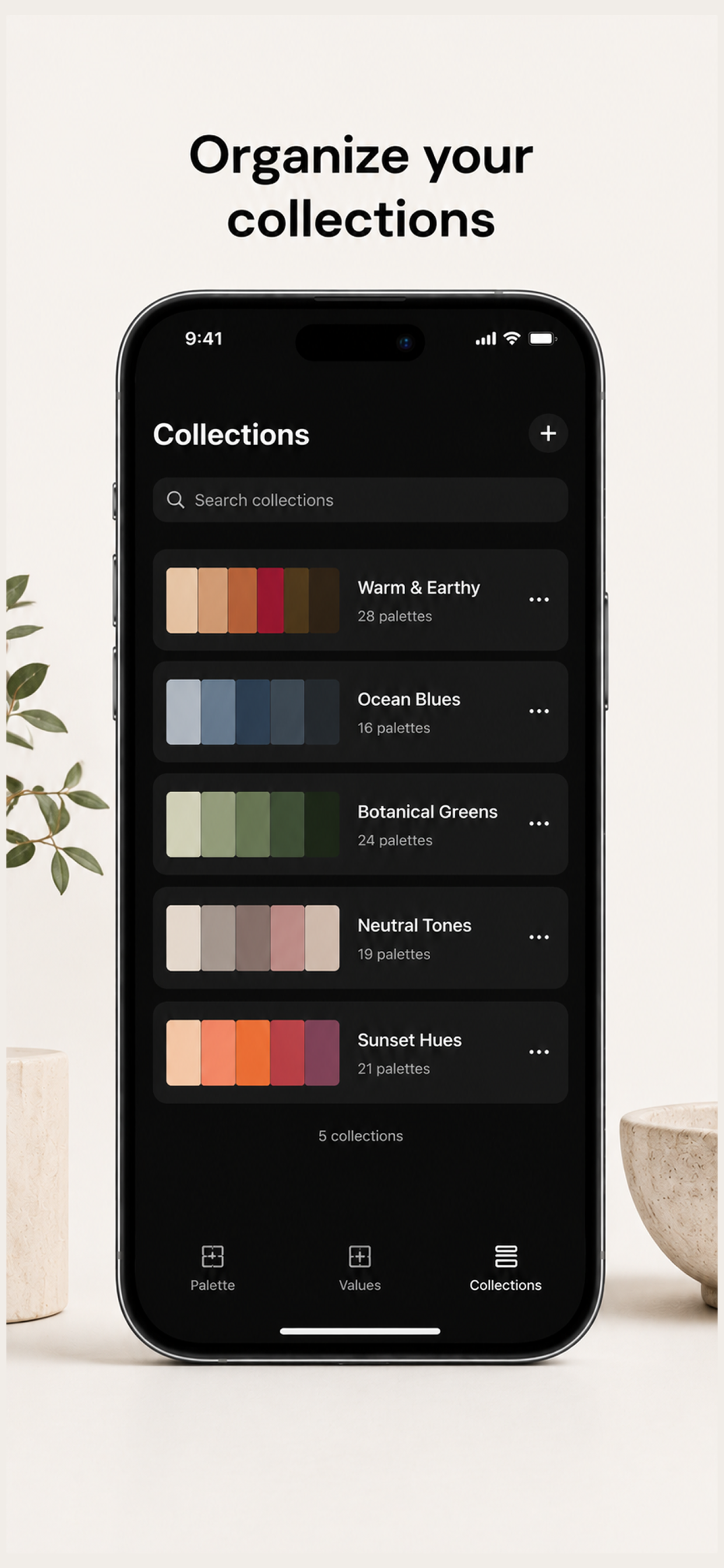Tap the battery status icon
This screenshot has height=1568, width=724.
543,338
